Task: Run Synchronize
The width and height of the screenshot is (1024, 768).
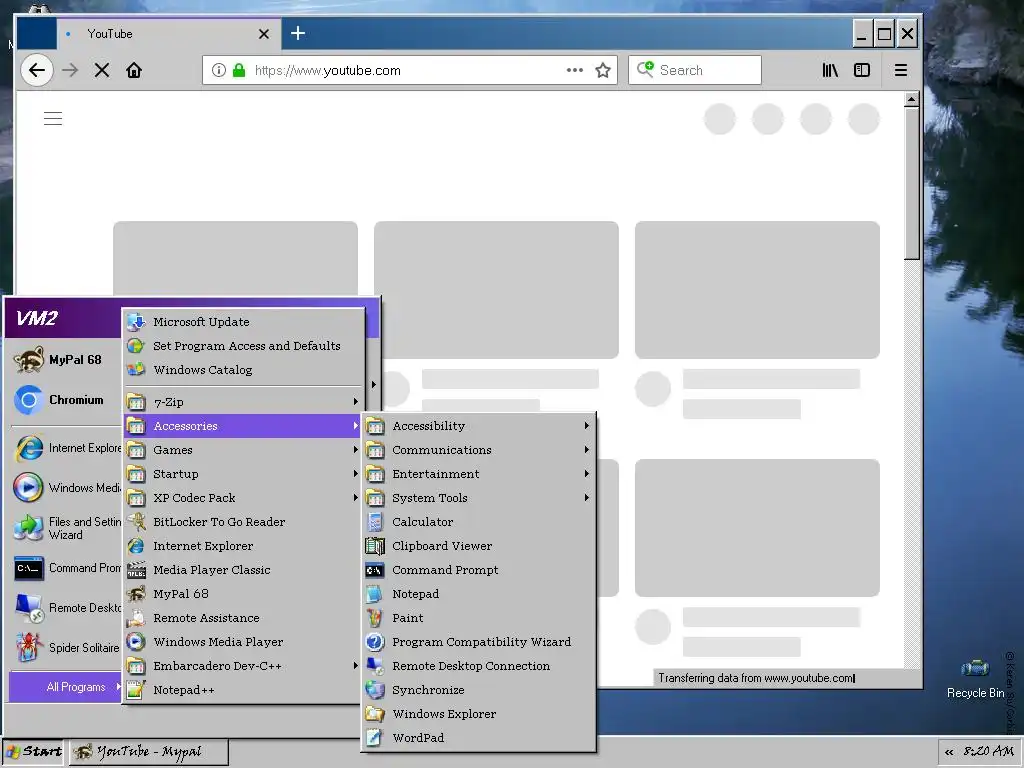Action: point(479,690)
